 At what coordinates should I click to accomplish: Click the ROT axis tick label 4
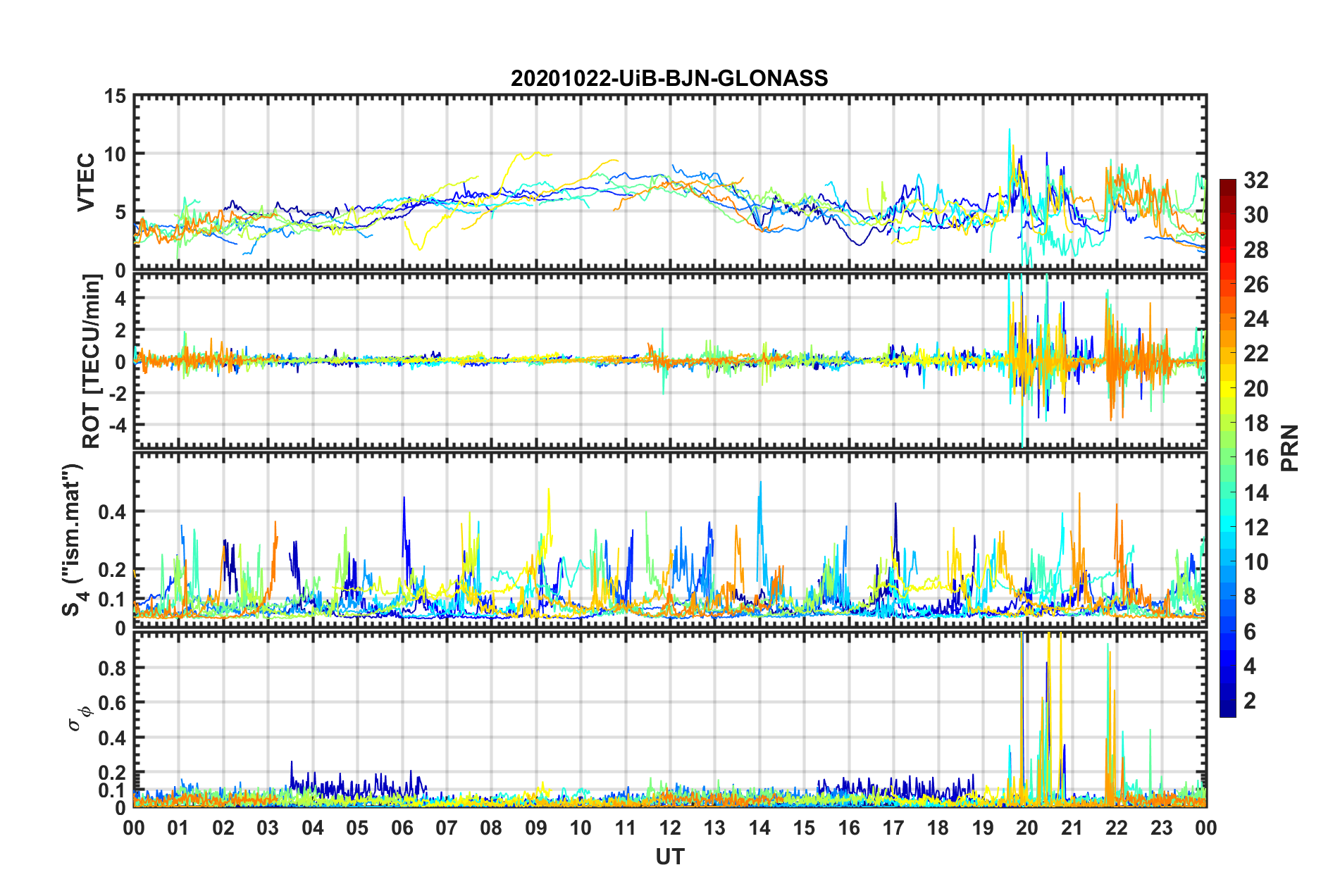(120, 299)
